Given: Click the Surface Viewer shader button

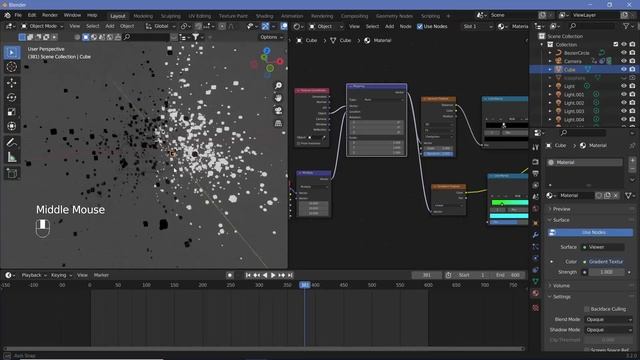Looking at the screenshot, I should [603, 247].
